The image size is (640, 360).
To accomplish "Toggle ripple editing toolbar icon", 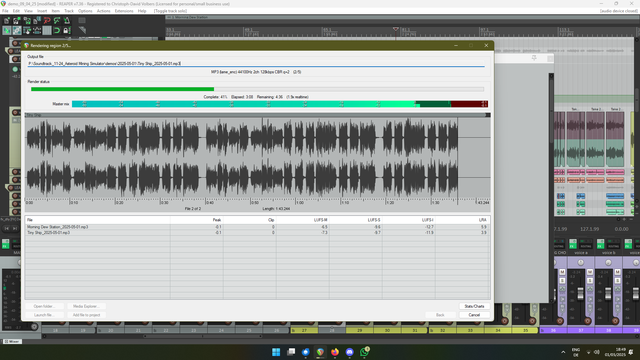I will (x=27, y=30).
